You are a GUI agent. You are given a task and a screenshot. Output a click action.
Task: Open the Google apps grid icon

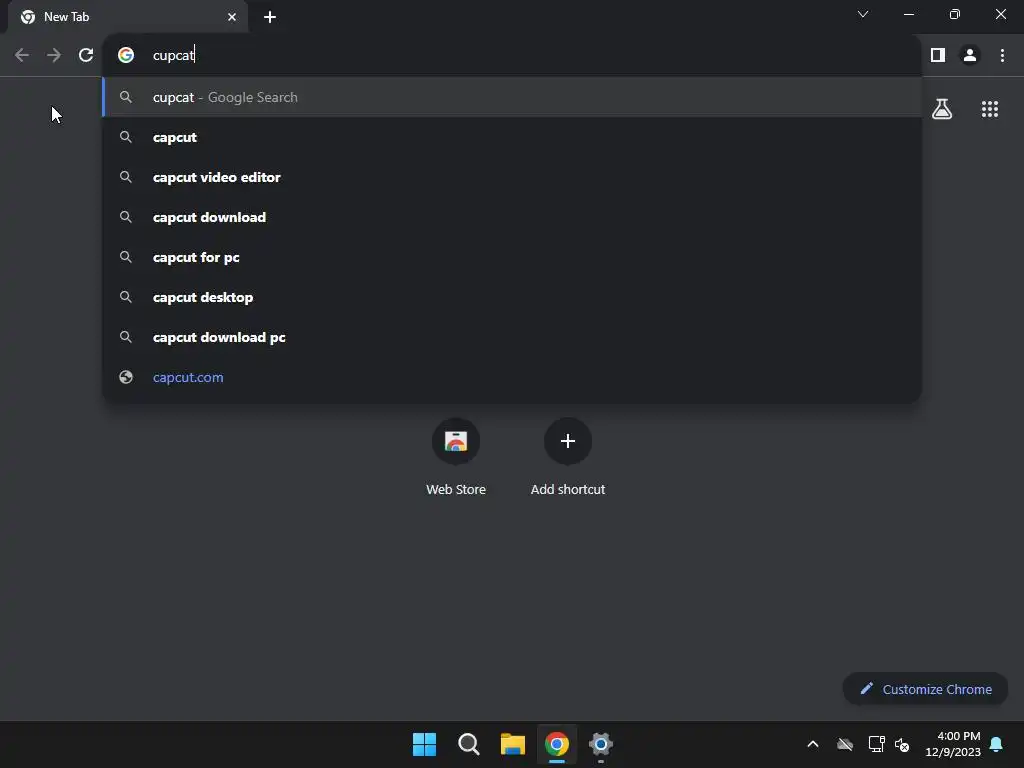click(990, 109)
